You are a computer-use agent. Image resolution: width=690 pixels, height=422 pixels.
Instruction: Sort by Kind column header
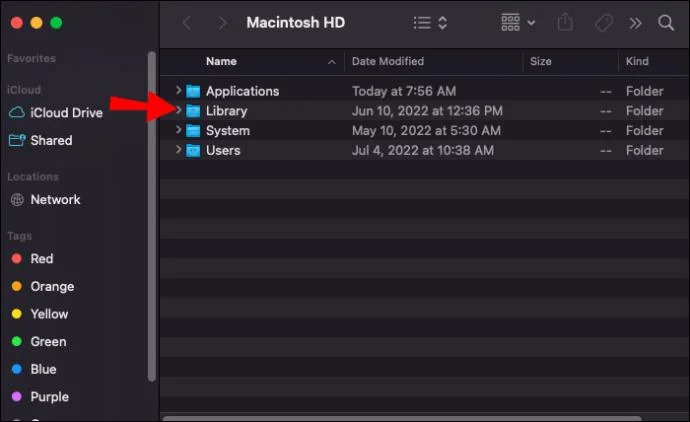click(637, 61)
